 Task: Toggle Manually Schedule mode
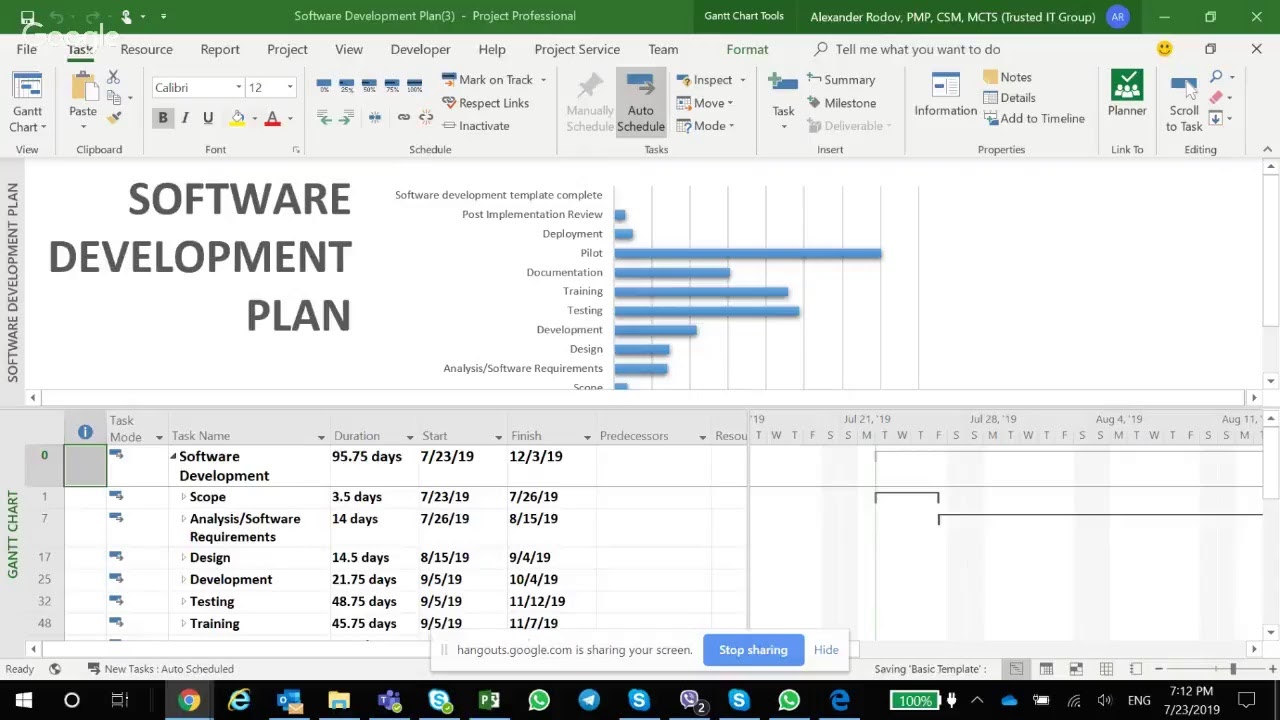[x=590, y=102]
